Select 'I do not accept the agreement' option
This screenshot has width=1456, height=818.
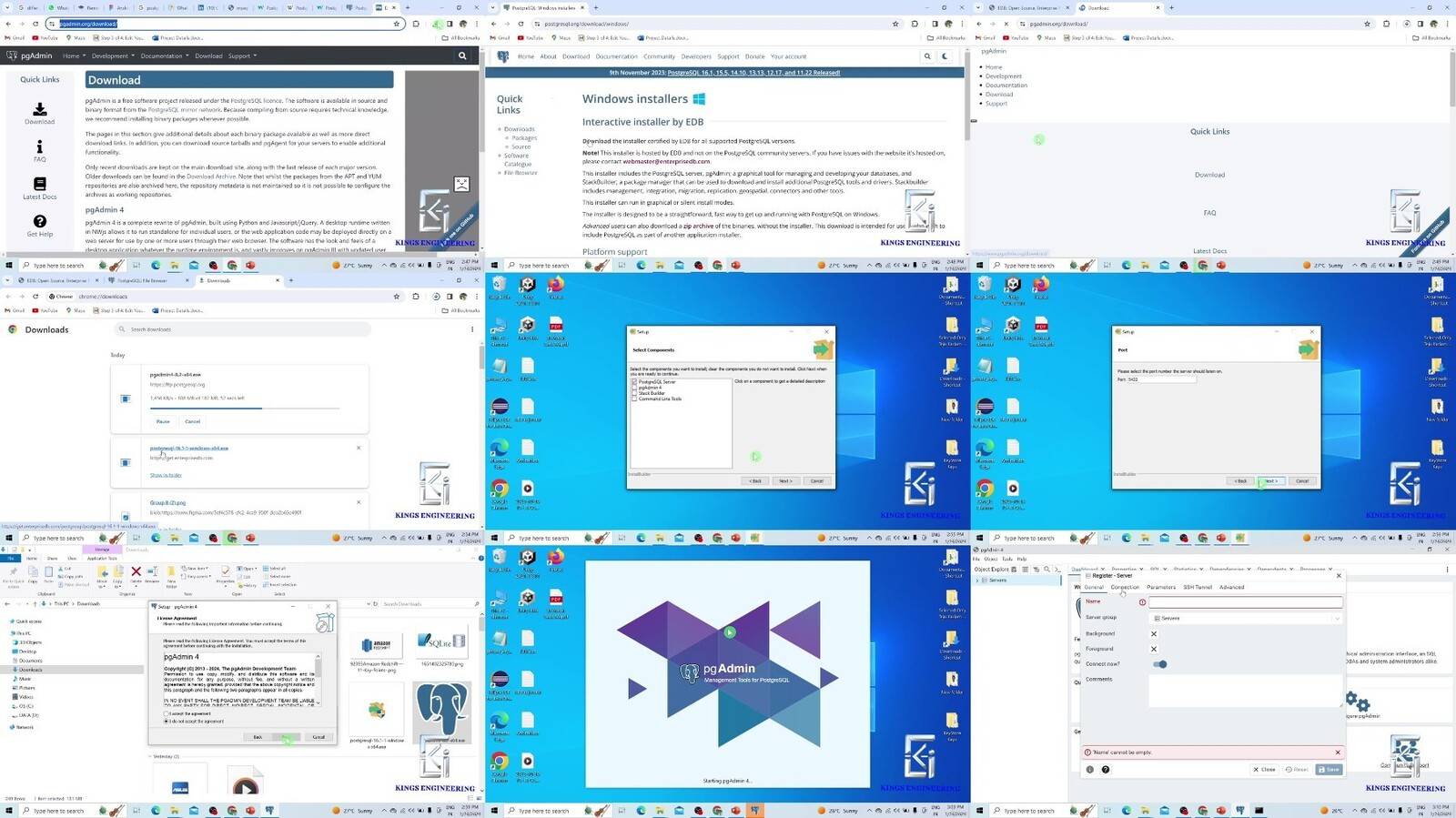pyautogui.click(x=167, y=722)
